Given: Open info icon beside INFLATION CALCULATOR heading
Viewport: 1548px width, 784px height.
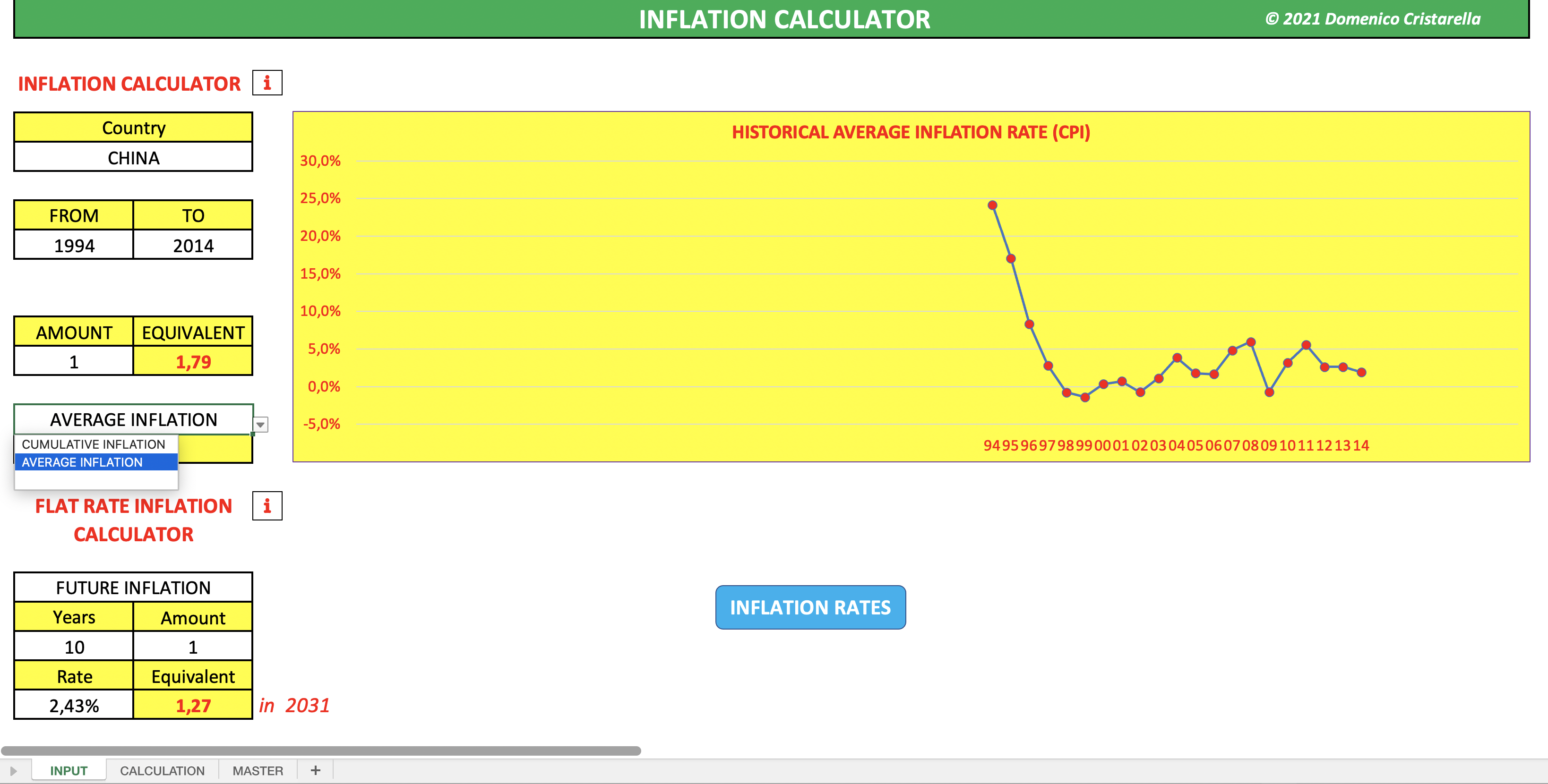Looking at the screenshot, I should pos(267,83).
